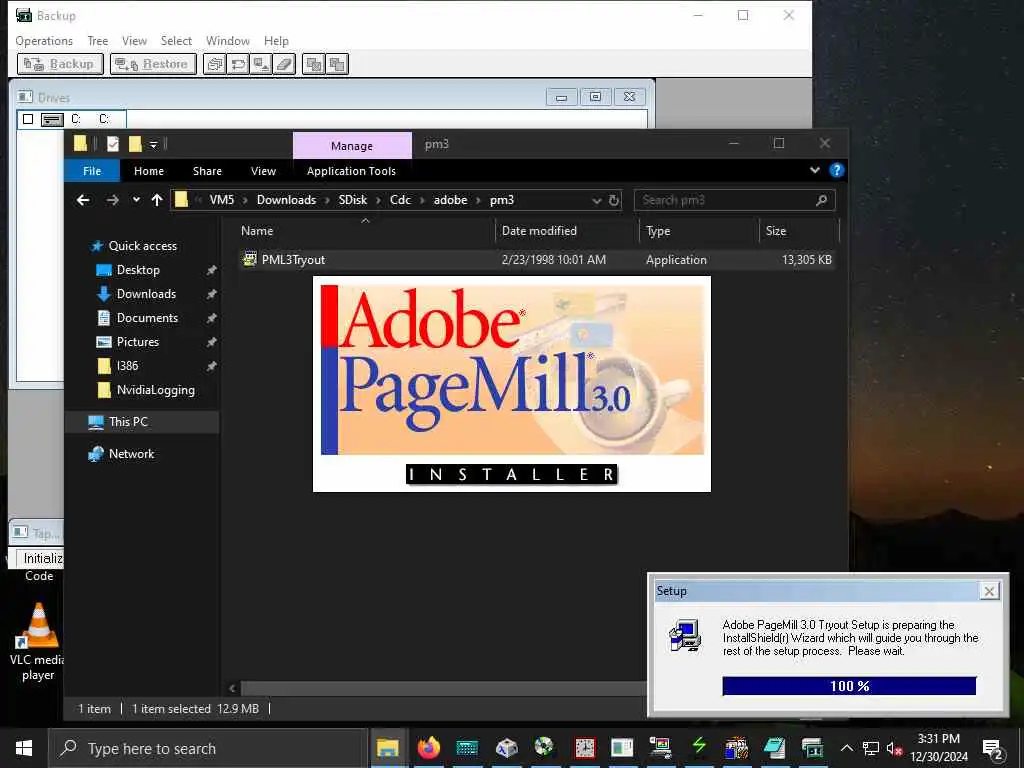Open the Tree menu in Backup
The image size is (1024, 768).
[98, 40]
